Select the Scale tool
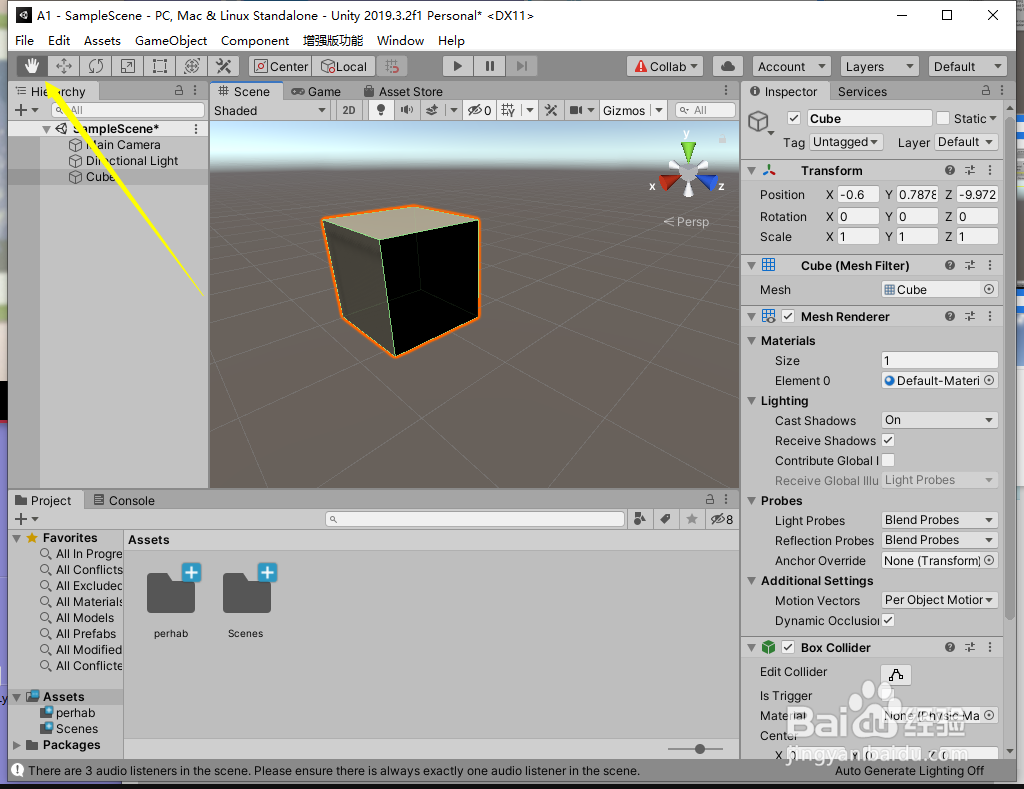 point(127,66)
